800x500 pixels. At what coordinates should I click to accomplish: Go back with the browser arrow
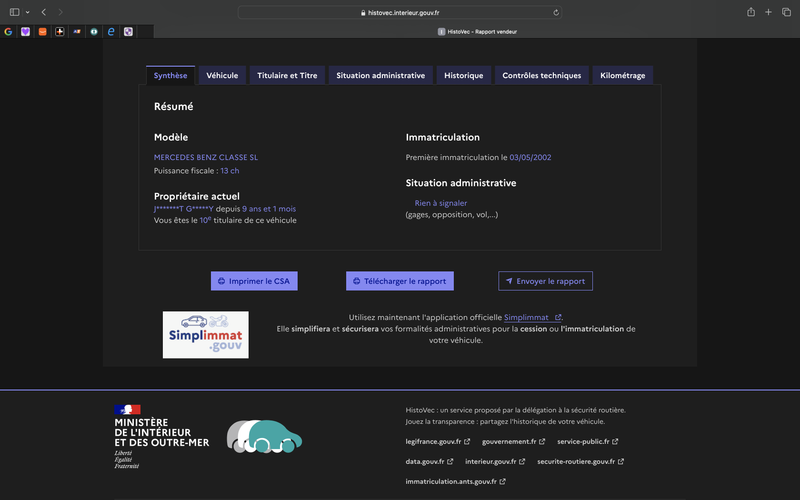44,12
